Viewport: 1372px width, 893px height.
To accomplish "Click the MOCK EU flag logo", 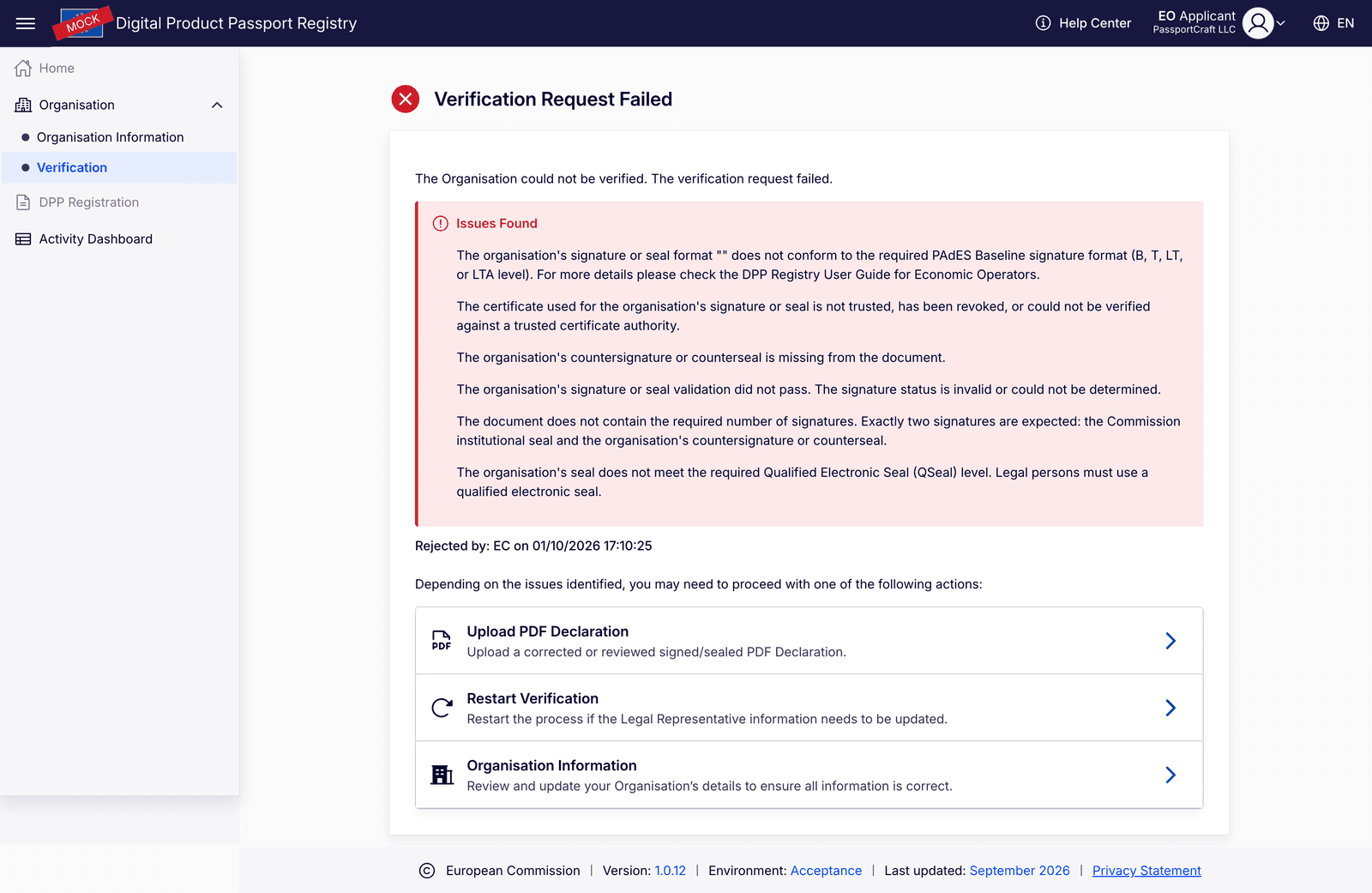I will (x=82, y=23).
